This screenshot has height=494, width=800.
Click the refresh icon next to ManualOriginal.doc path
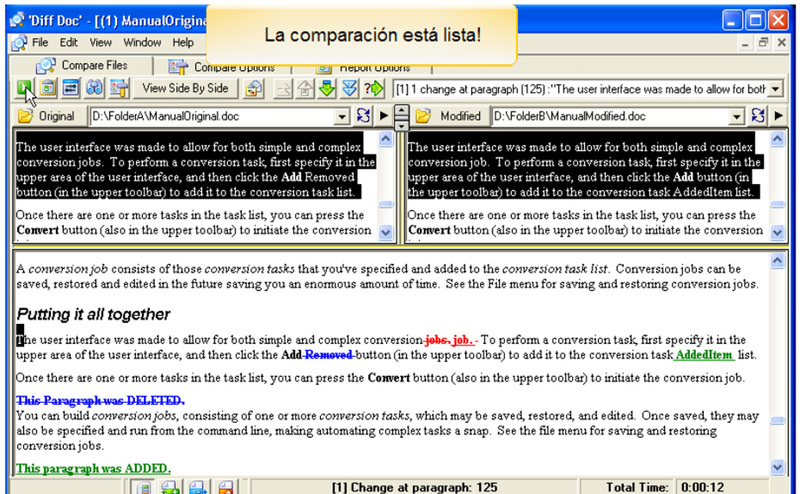coord(363,116)
